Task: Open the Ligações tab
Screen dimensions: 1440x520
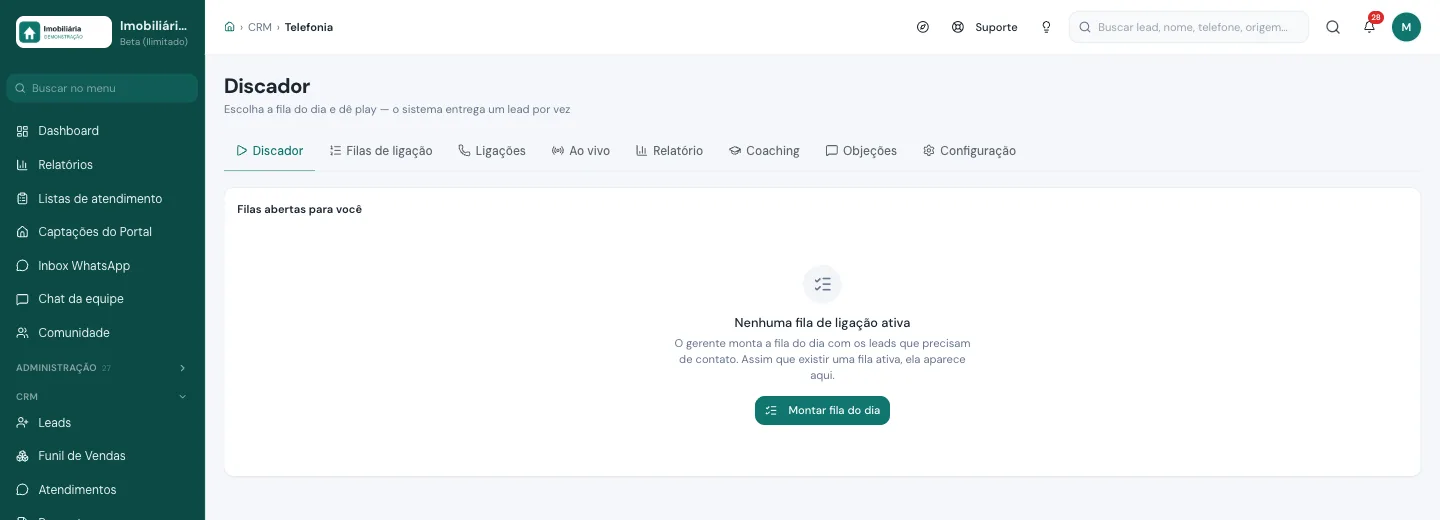Action: point(492,151)
